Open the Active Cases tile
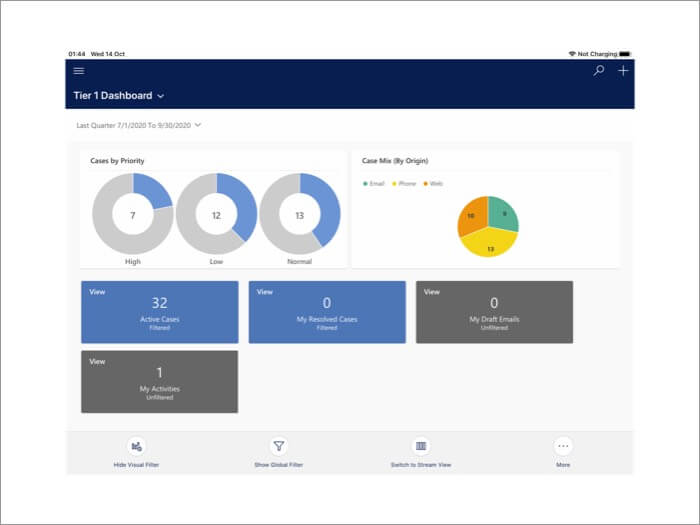Screen dimensions: 700x525 tap(160, 312)
